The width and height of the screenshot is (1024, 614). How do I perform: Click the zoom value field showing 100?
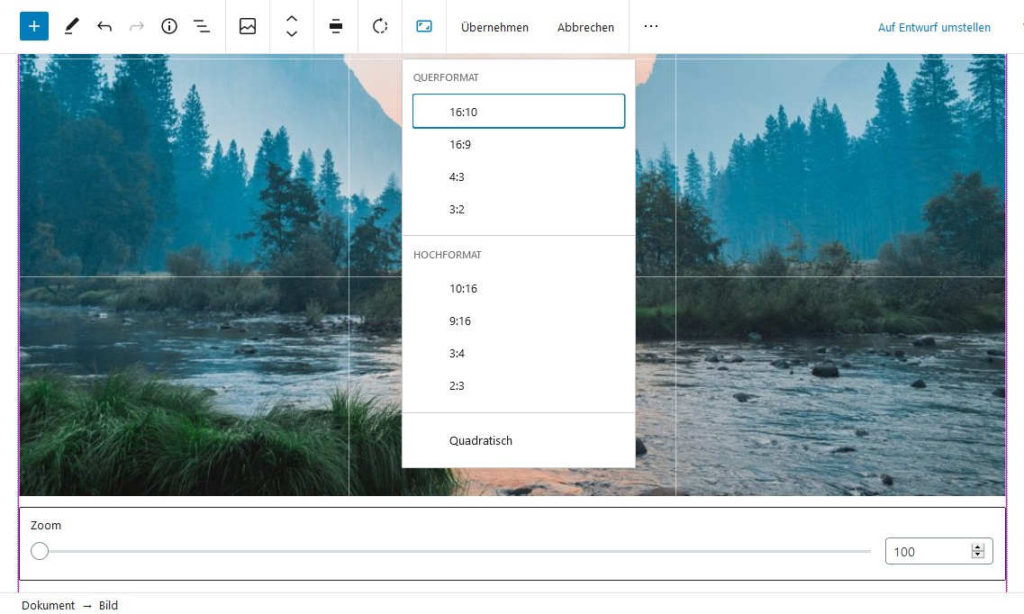tap(927, 551)
